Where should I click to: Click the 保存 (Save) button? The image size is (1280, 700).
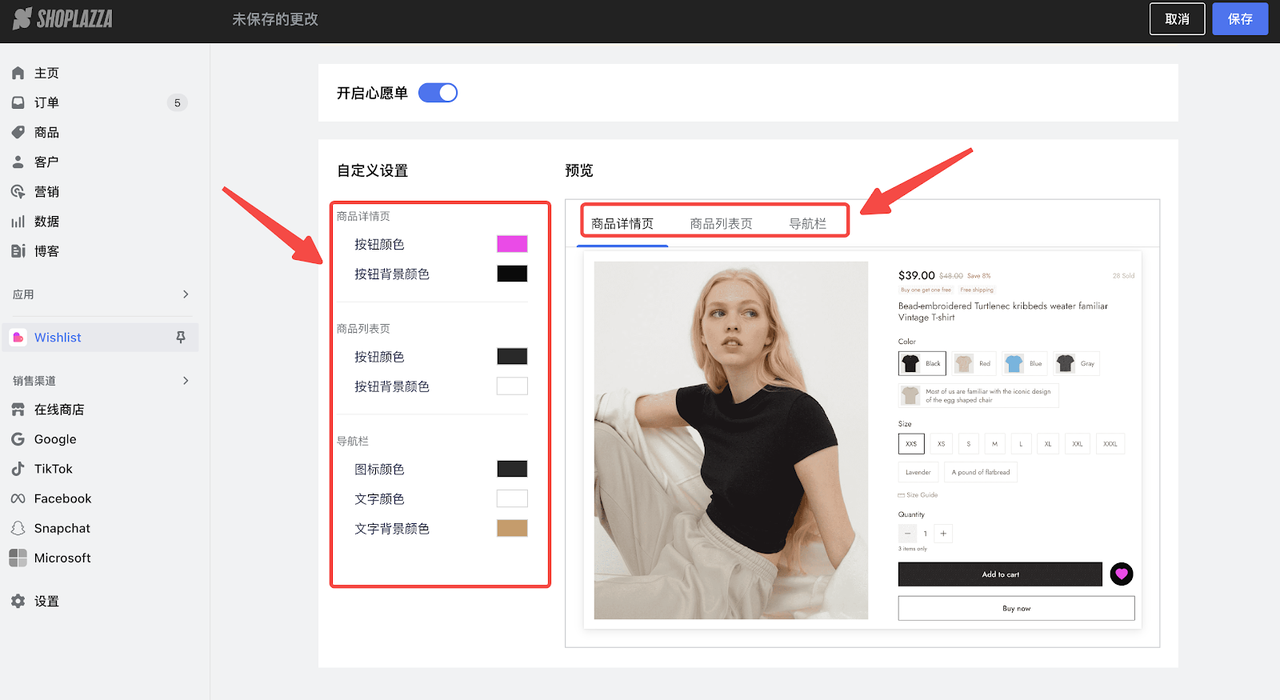pyautogui.click(x=1239, y=19)
